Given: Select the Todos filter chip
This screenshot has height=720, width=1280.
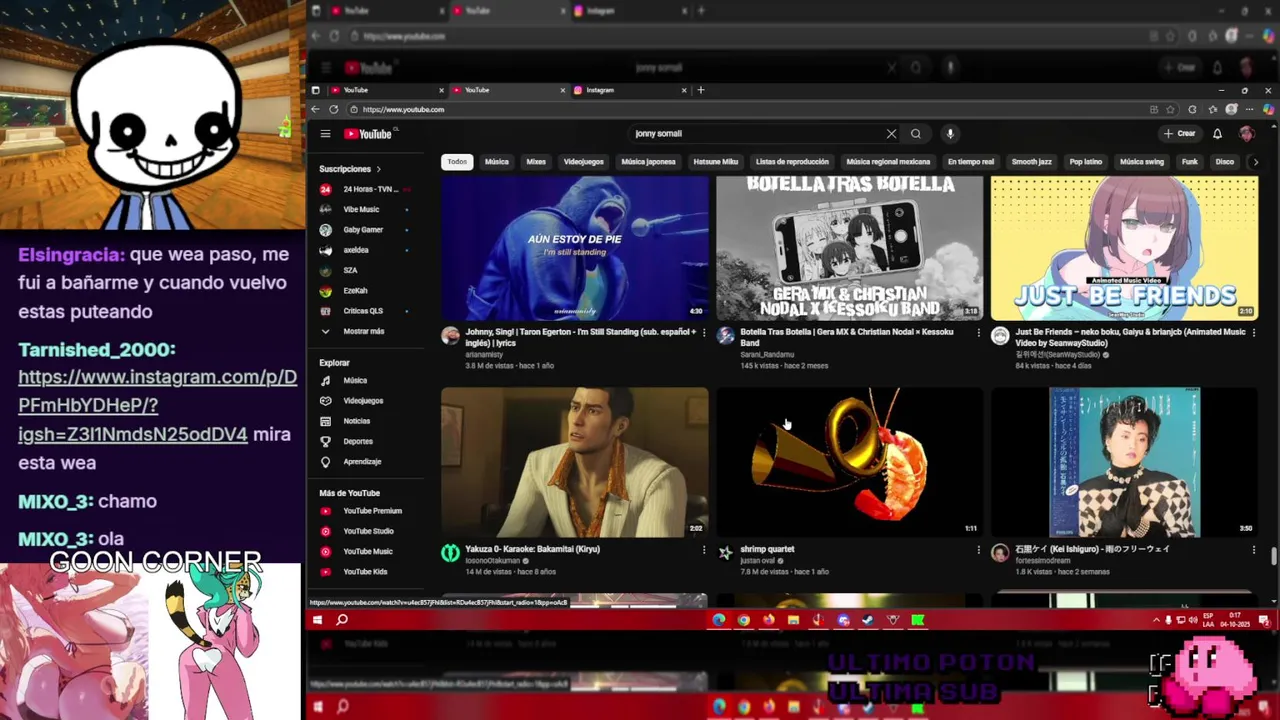Looking at the screenshot, I should point(457,161).
